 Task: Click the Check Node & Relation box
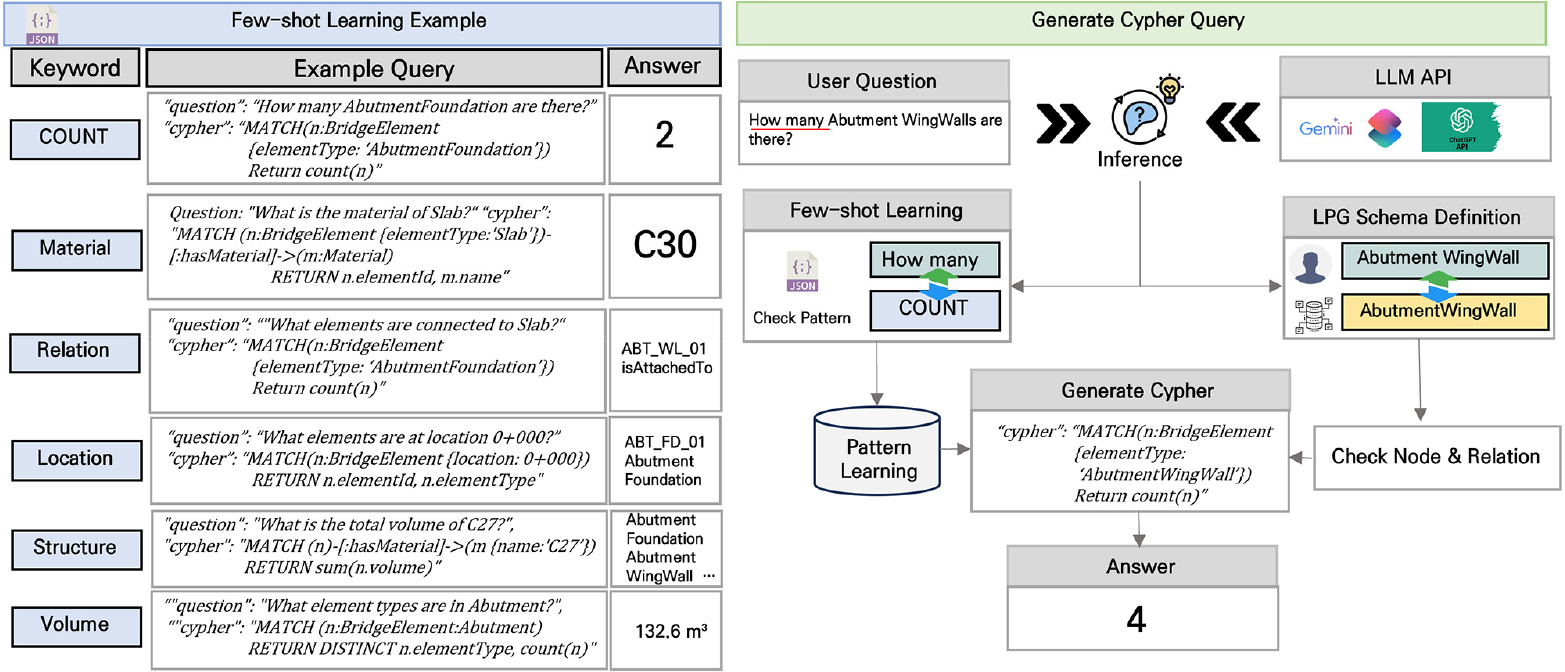coord(1435,457)
